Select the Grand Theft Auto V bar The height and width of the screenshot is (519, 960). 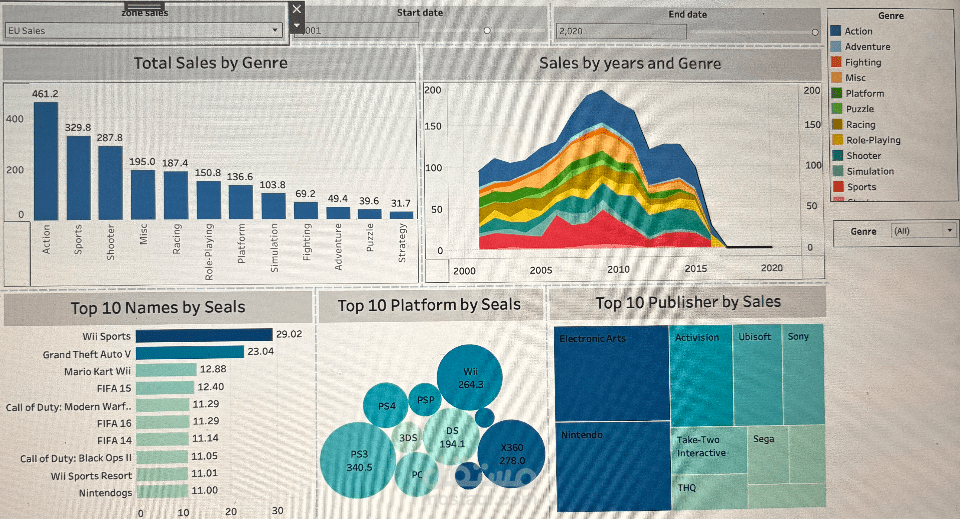click(x=190, y=352)
